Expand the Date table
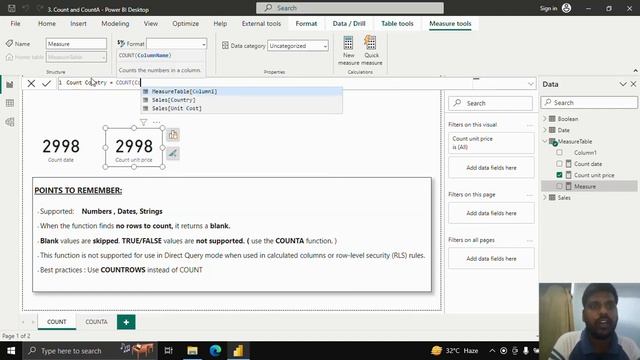The width and height of the screenshot is (640, 360). (544, 130)
